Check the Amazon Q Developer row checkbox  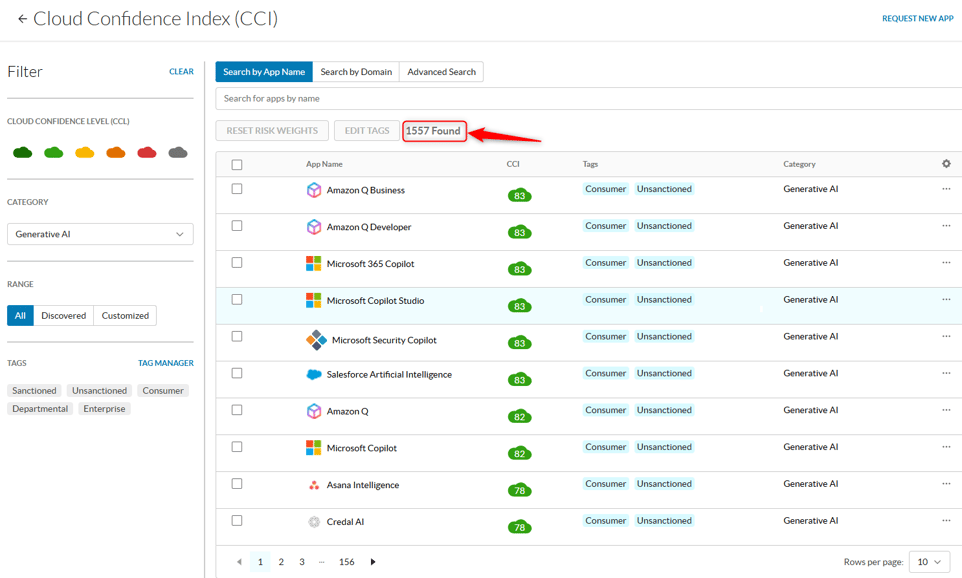point(237,226)
